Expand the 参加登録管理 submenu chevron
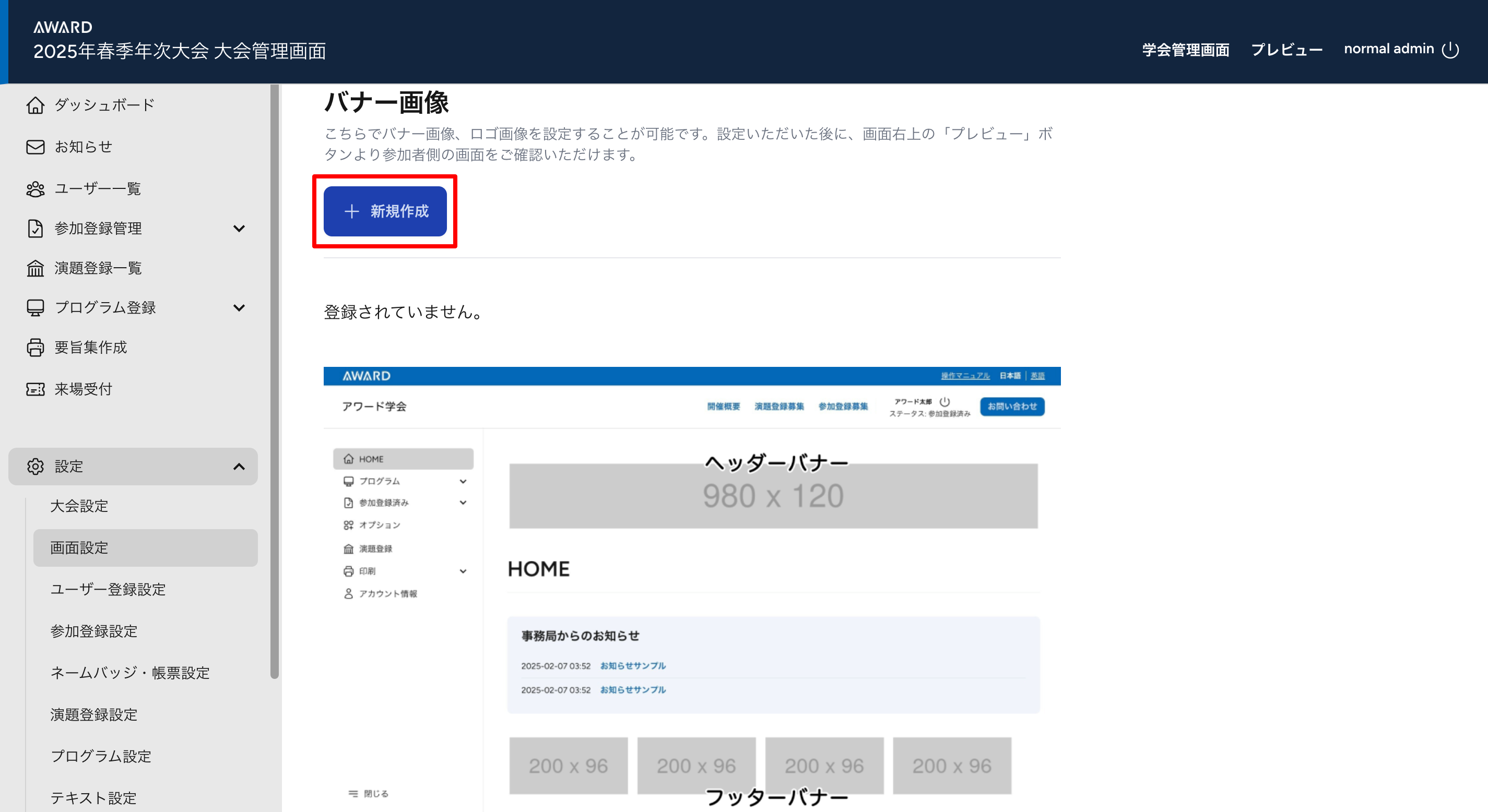The image size is (1488, 812). [x=239, y=228]
